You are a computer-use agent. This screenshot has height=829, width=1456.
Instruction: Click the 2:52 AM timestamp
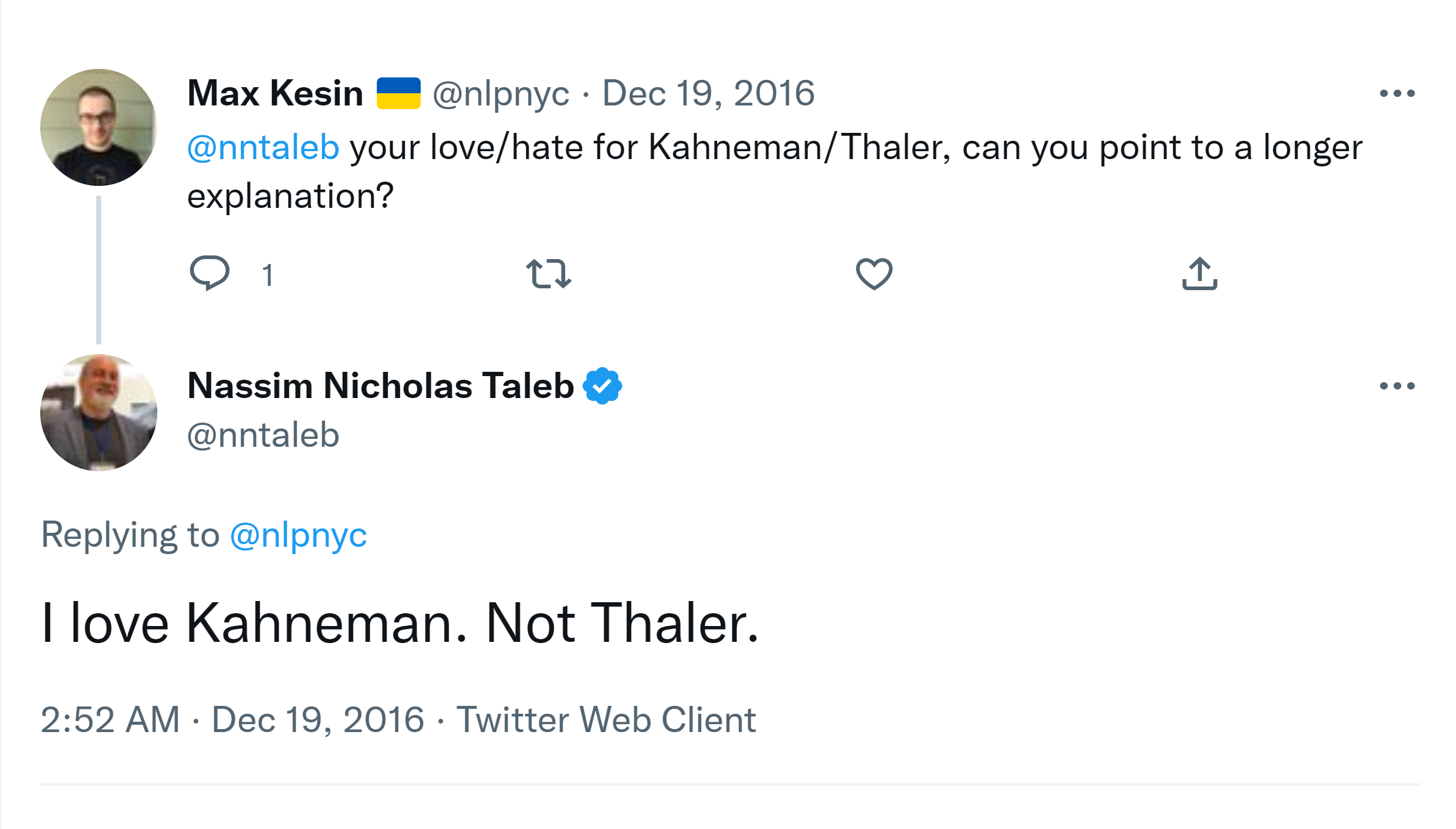[110, 720]
